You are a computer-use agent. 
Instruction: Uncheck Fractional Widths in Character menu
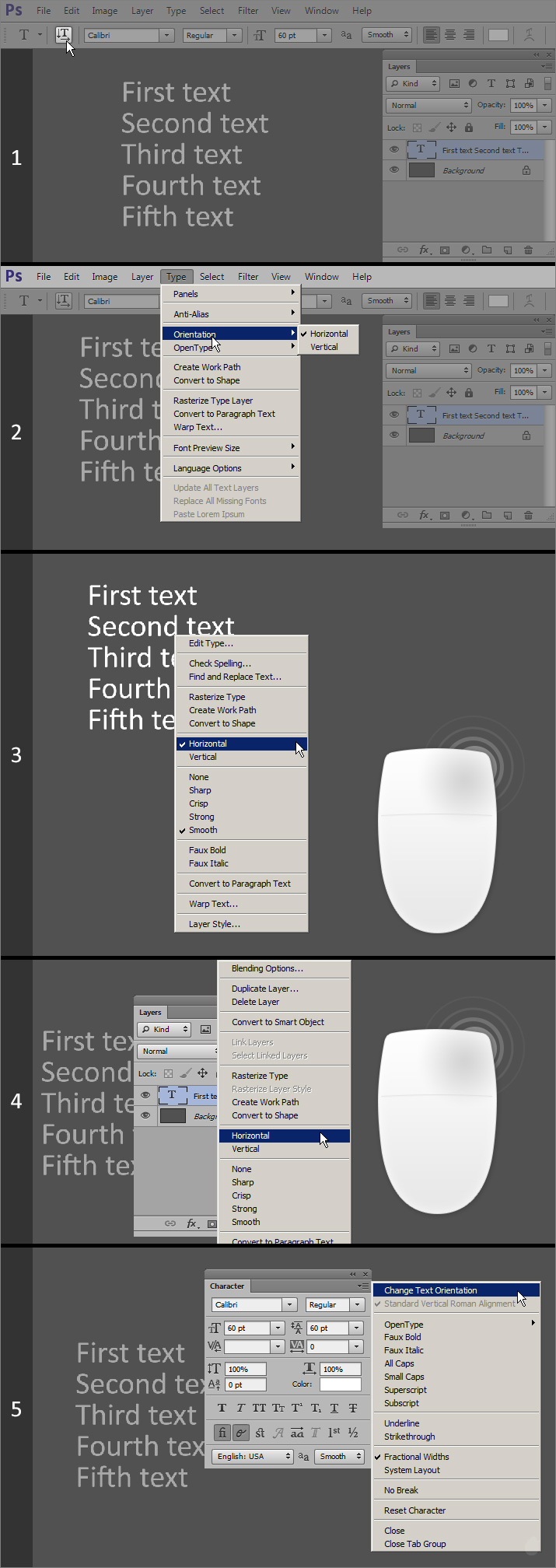tap(416, 1457)
